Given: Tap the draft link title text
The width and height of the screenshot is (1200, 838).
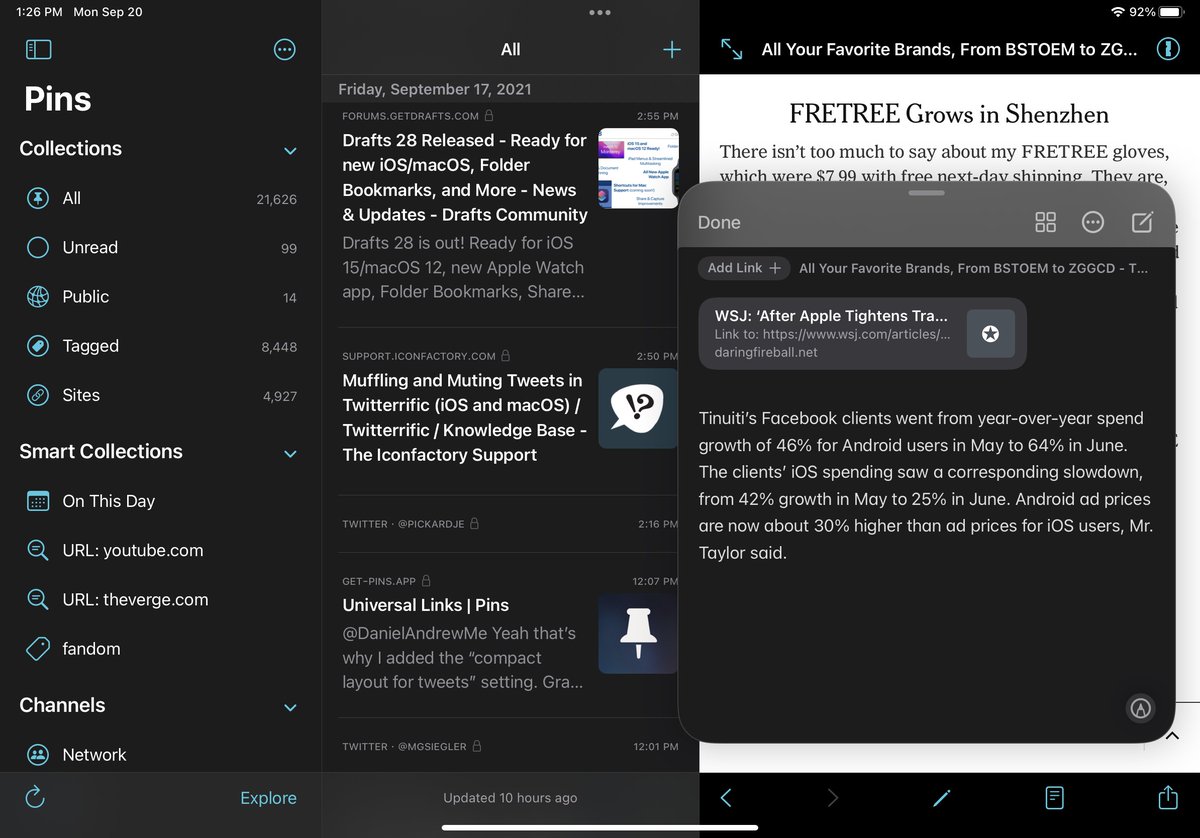Looking at the screenshot, I should point(973,268).
